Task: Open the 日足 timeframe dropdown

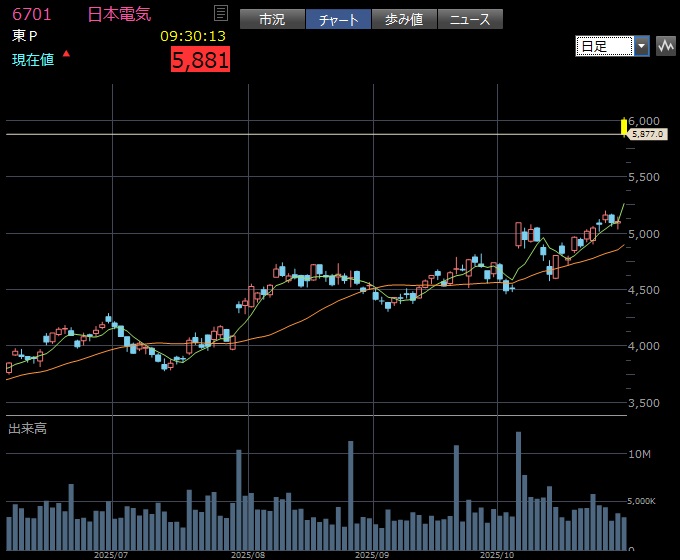Action: coord(605,46)
